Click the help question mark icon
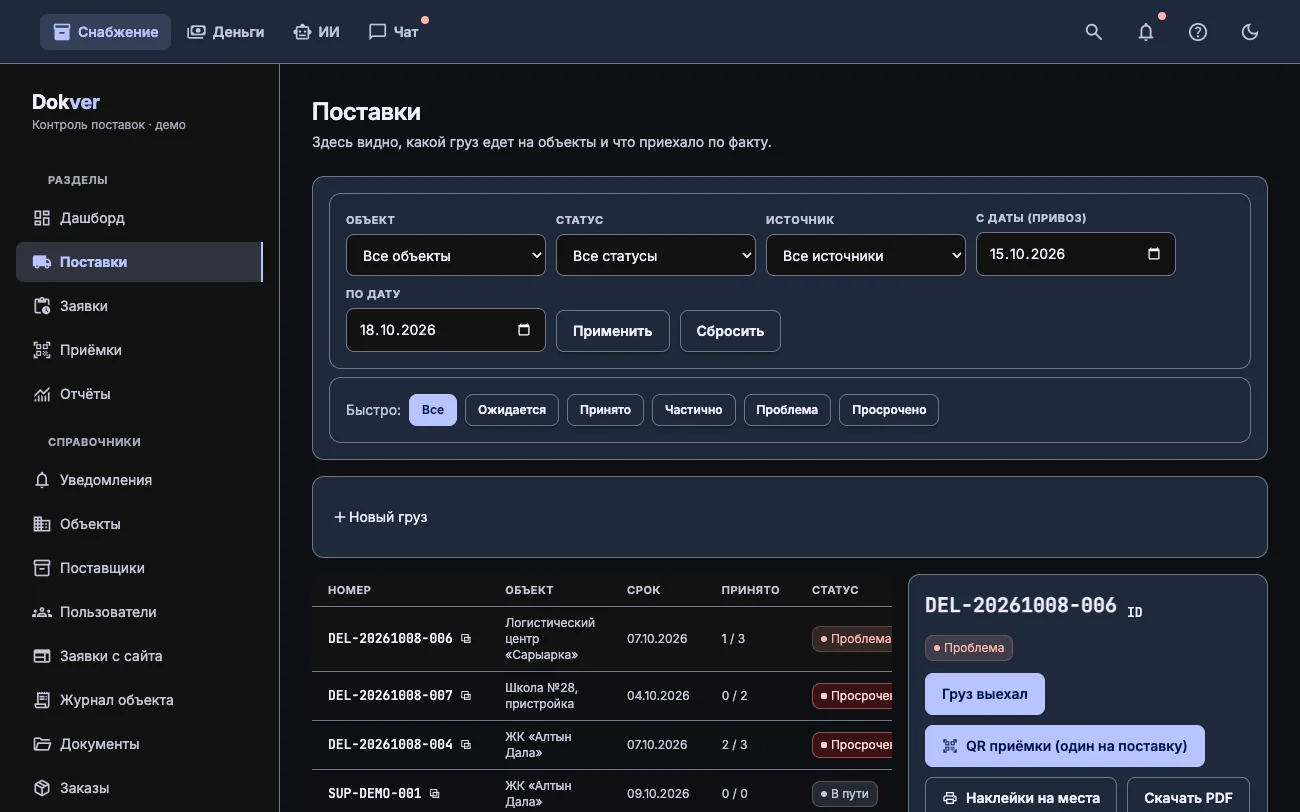This screenshot has height=812, width=1300. coord(1198,32)
